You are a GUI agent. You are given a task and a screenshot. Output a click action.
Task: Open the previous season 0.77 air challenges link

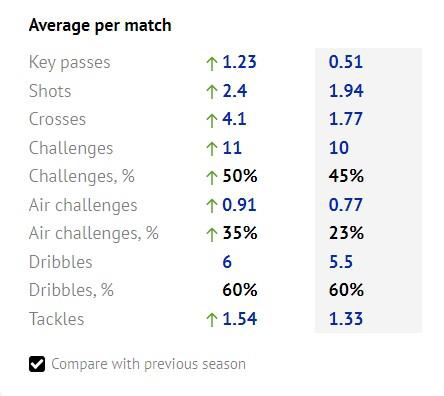346,205
